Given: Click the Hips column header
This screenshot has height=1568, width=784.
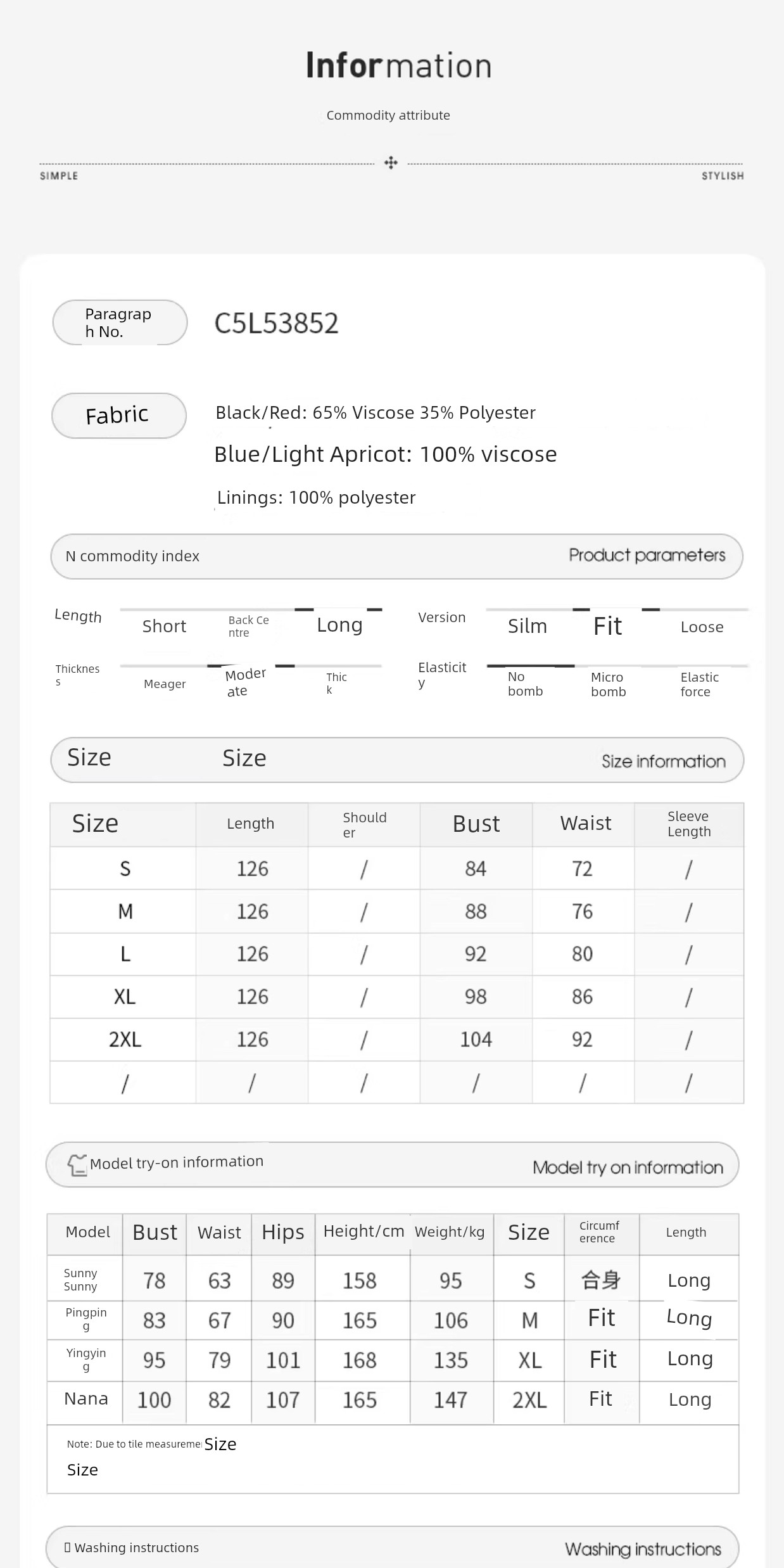Looking at the screenshot, I should (x=282, y=1232).
